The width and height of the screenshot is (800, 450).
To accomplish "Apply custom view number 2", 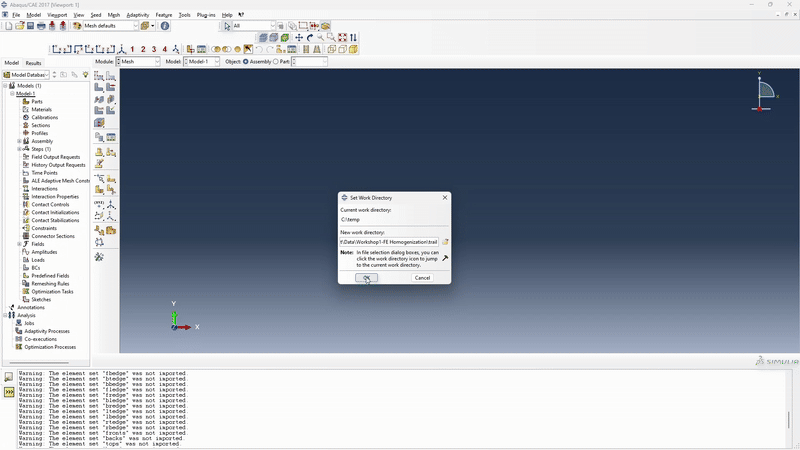I will coord(143,49).
